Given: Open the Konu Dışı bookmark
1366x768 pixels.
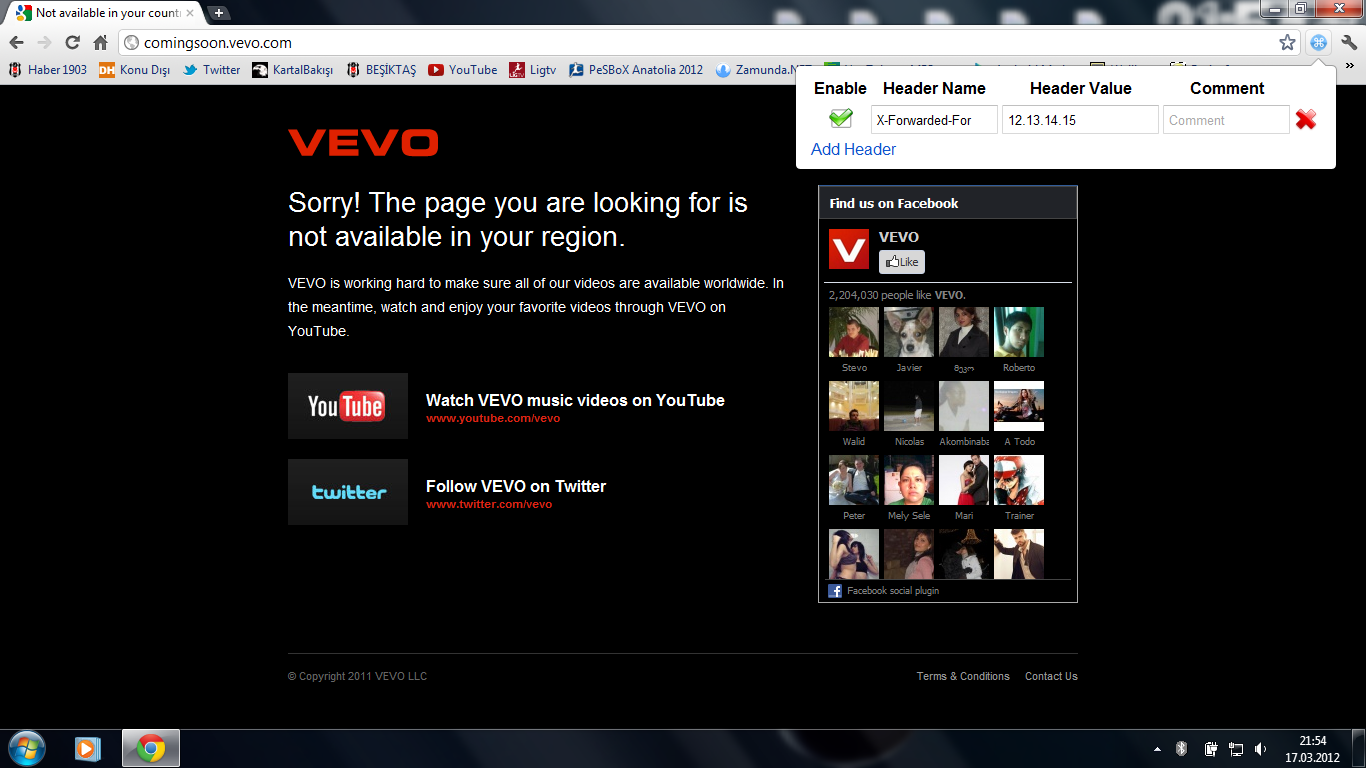Looking at the screenshot, I should (135, 70).
